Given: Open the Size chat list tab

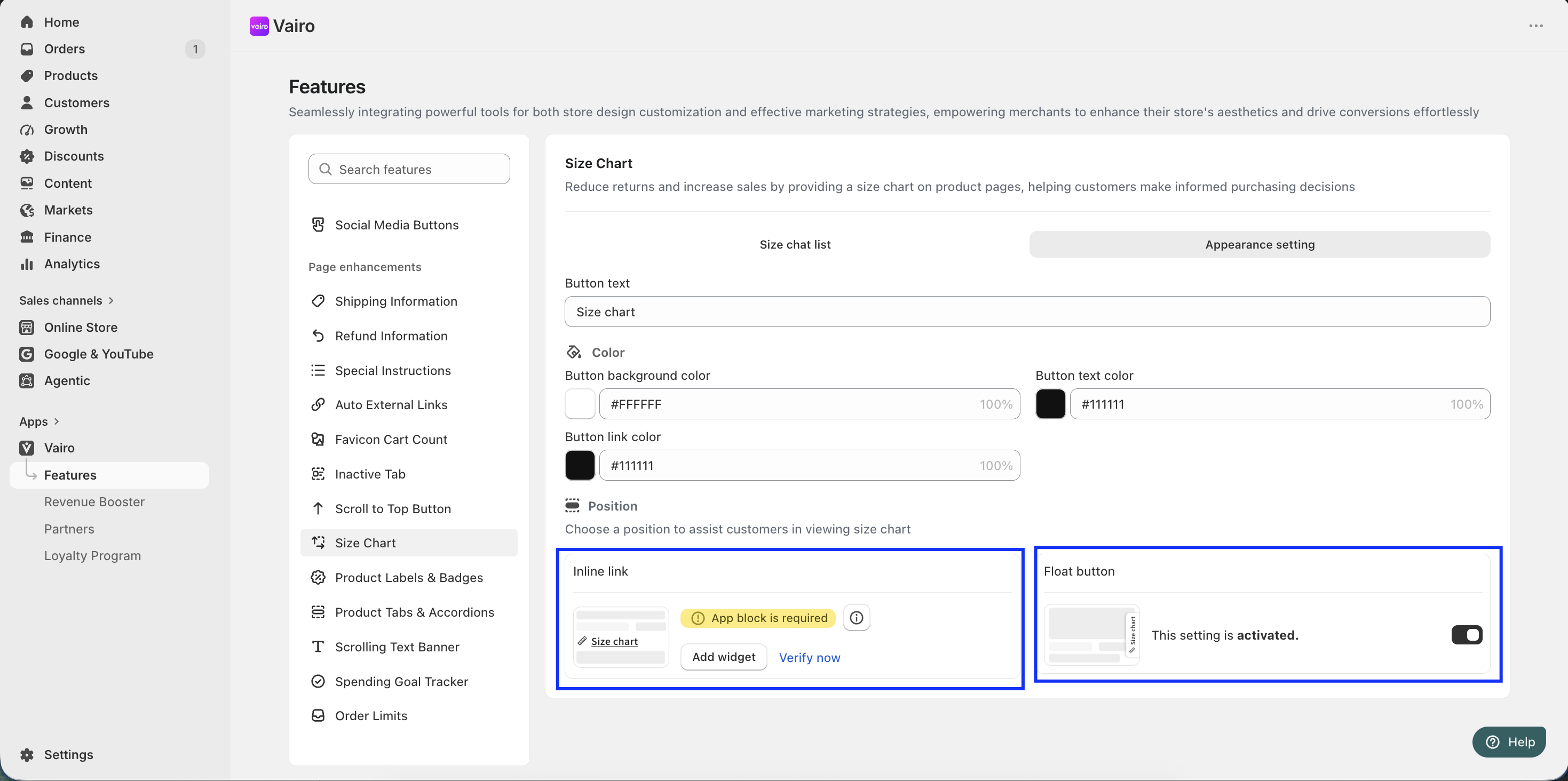Looking at the screenshot, I should 794,244.
